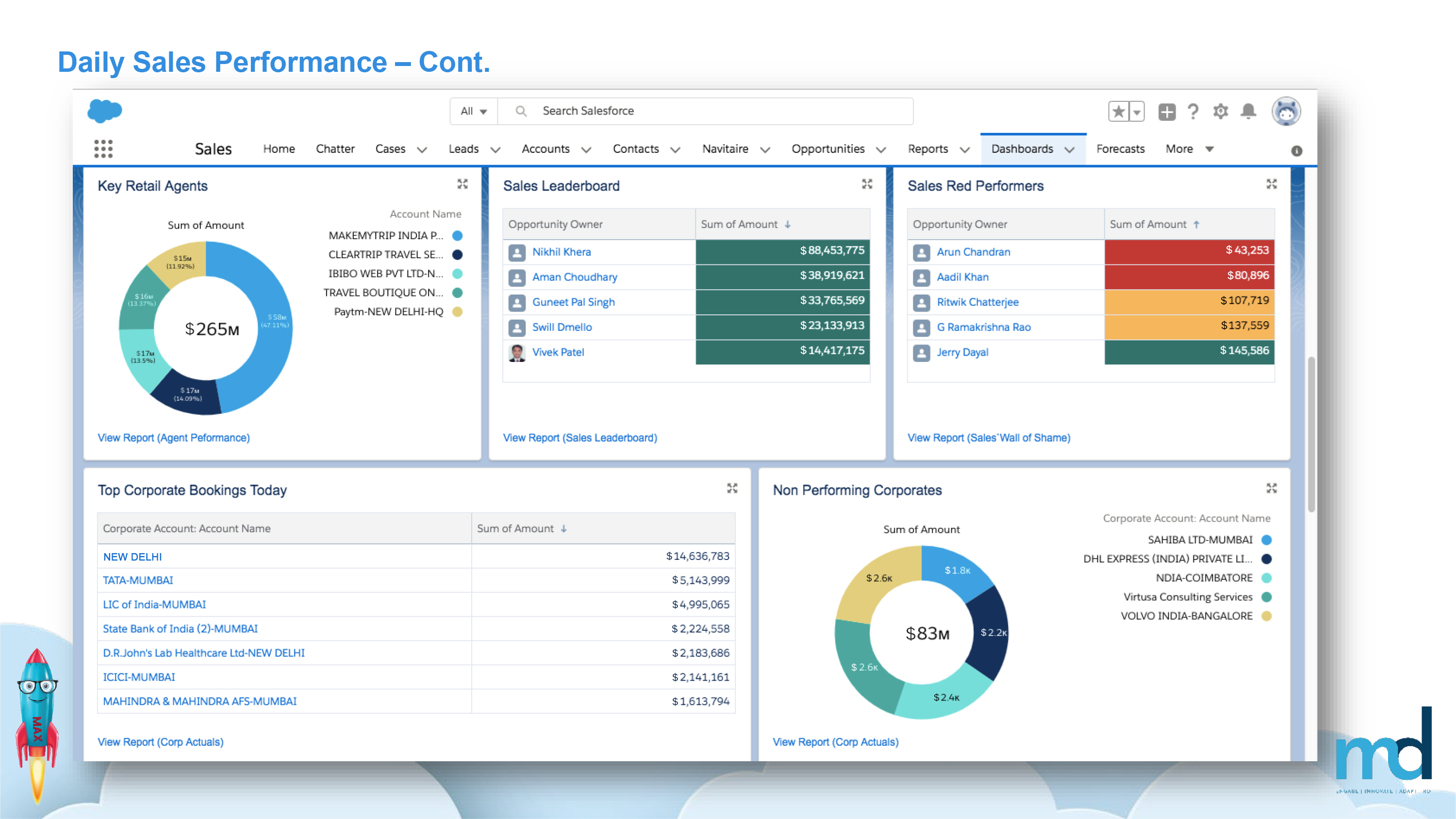Expand the Sales Red Performers widget

(1272, 184)
